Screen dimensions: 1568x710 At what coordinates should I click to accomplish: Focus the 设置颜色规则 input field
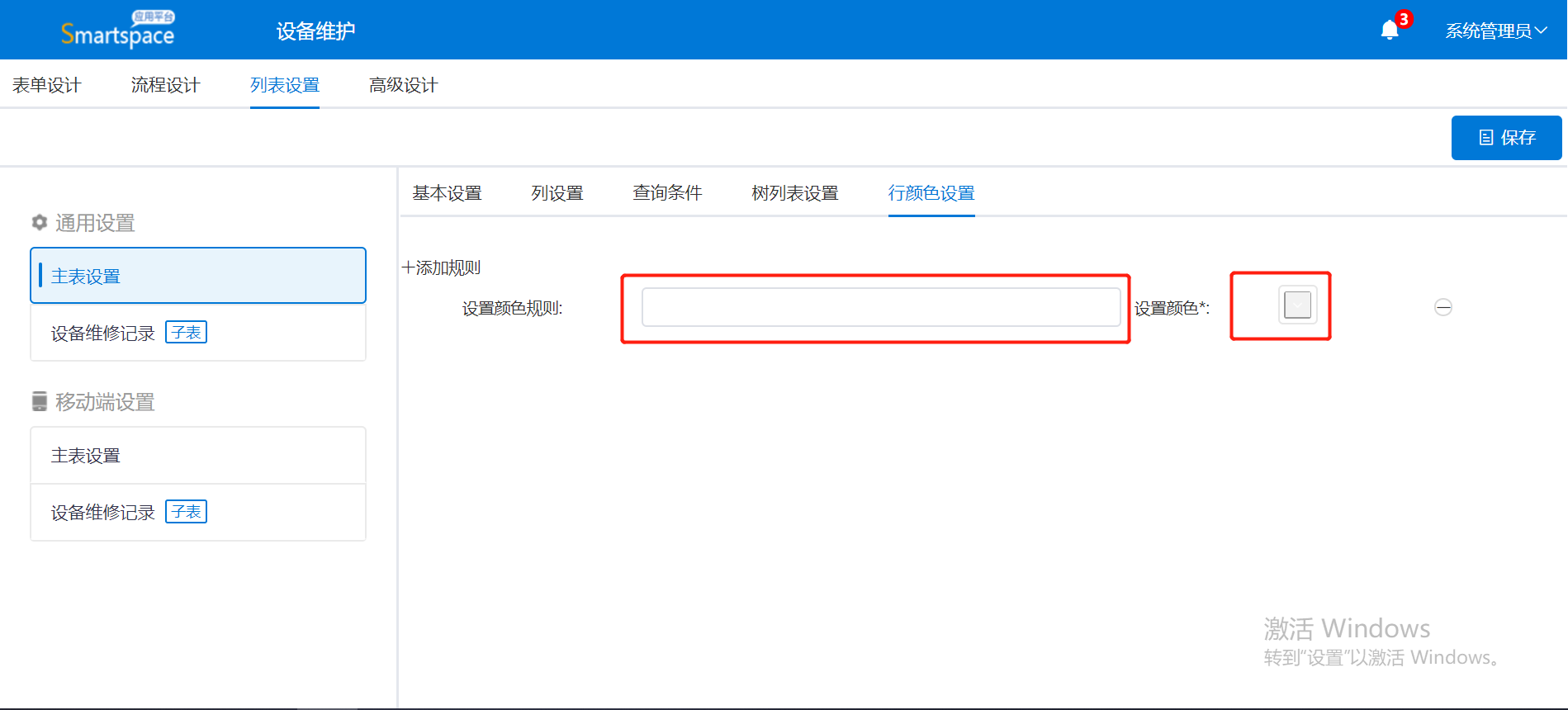click(x=881, y=307)
